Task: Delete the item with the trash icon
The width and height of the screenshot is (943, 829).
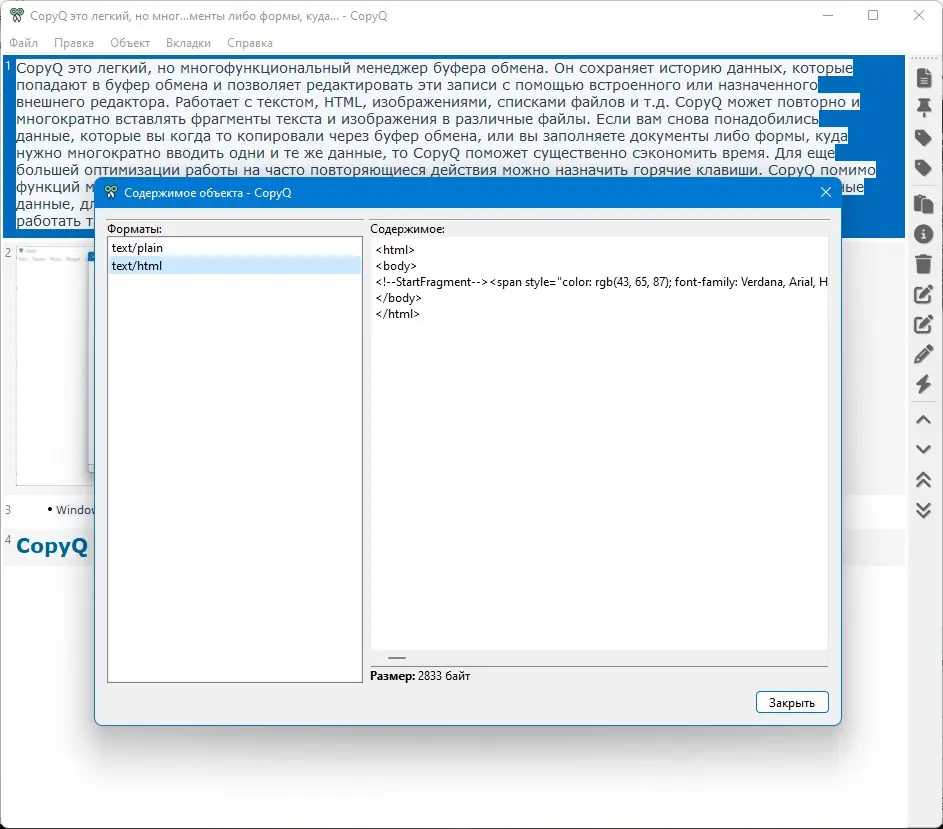Action: click(x=924, y=263)
